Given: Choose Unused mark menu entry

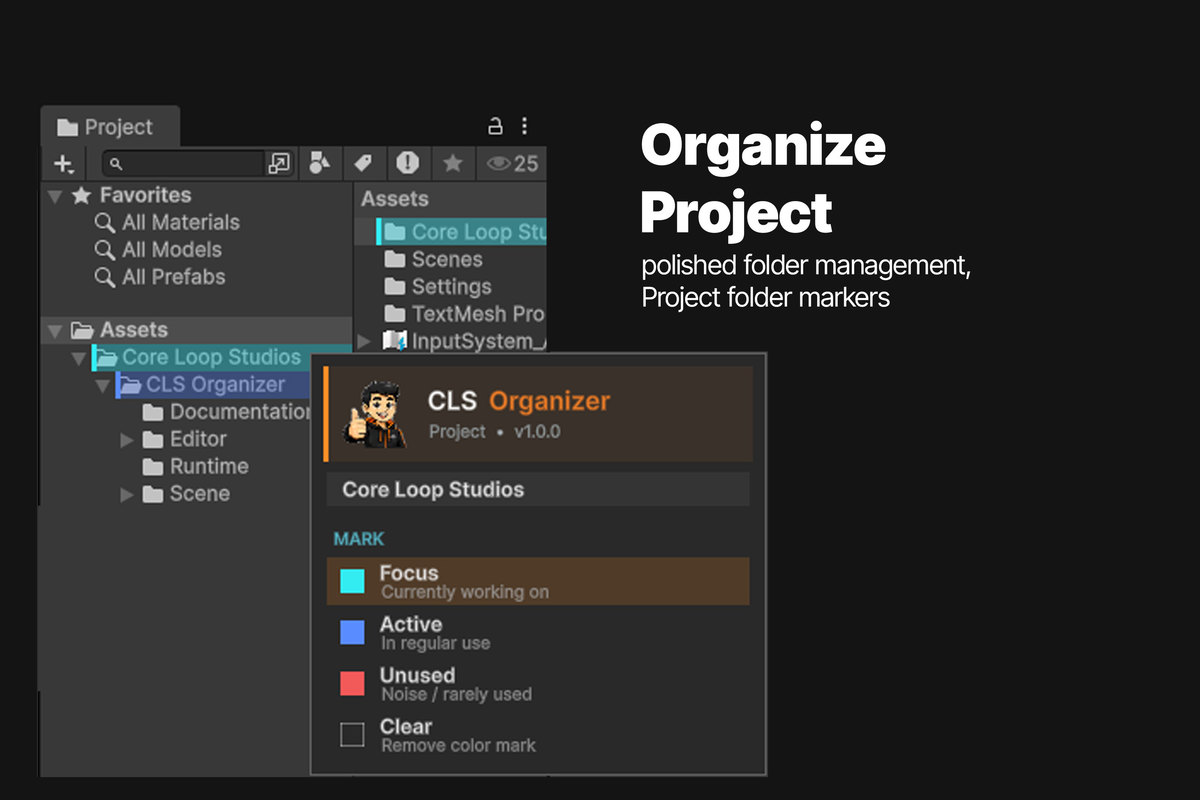Looking at the screenshot, I should pyautogui.click(x=538, y=684).
